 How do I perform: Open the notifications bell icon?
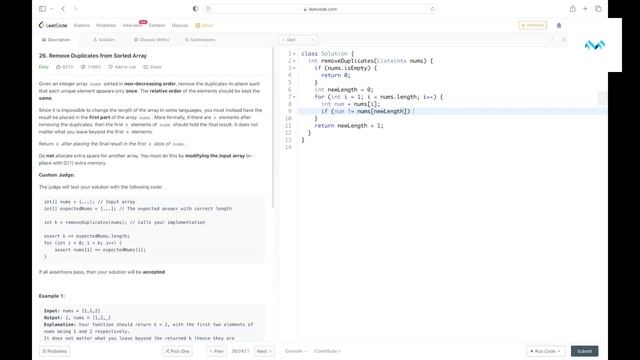(x=559, y=25)
